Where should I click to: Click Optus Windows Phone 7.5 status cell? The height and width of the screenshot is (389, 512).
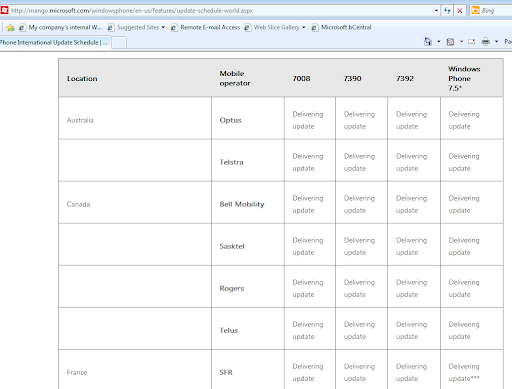point(472,118)
